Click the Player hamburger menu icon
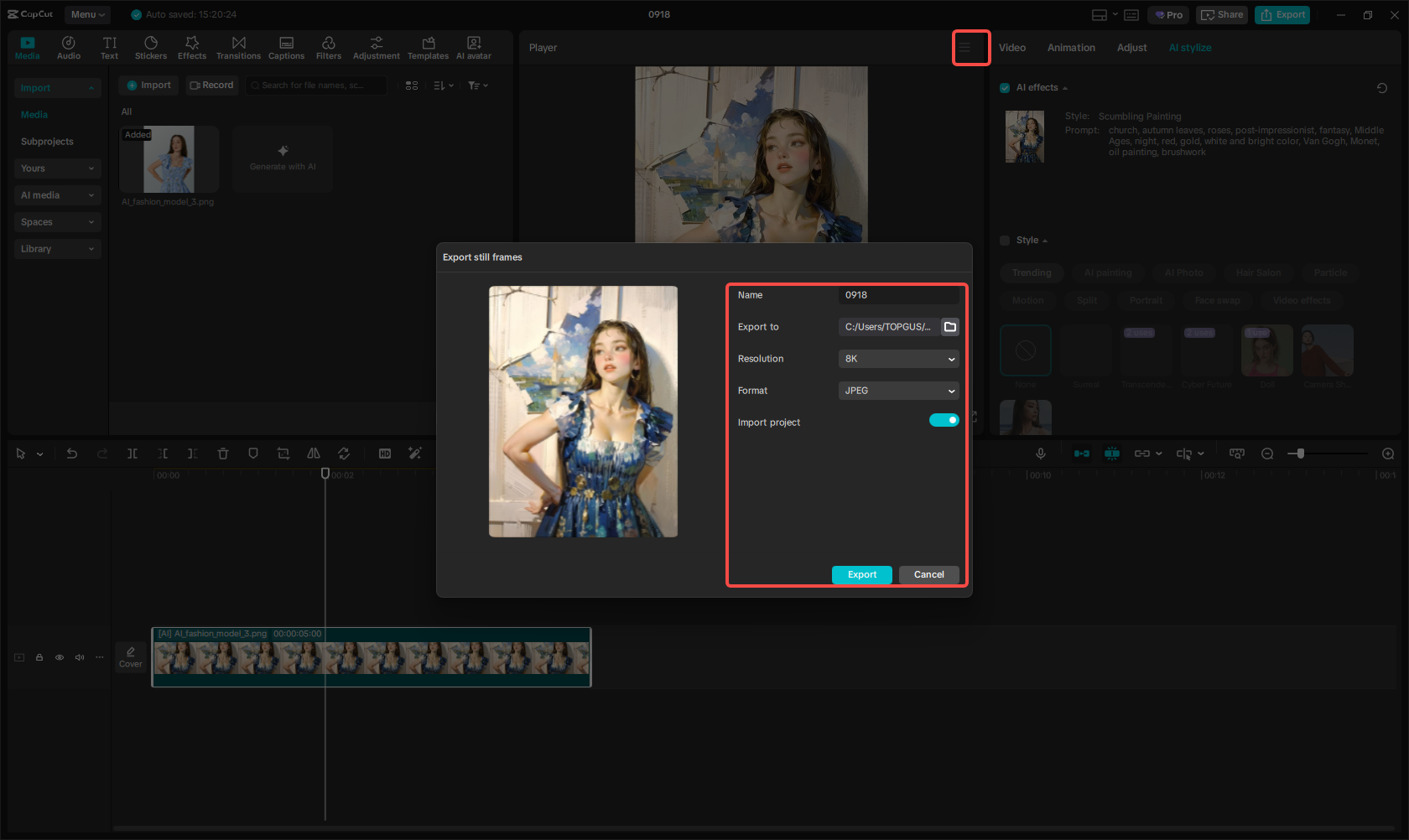 [x=964, y=48]
